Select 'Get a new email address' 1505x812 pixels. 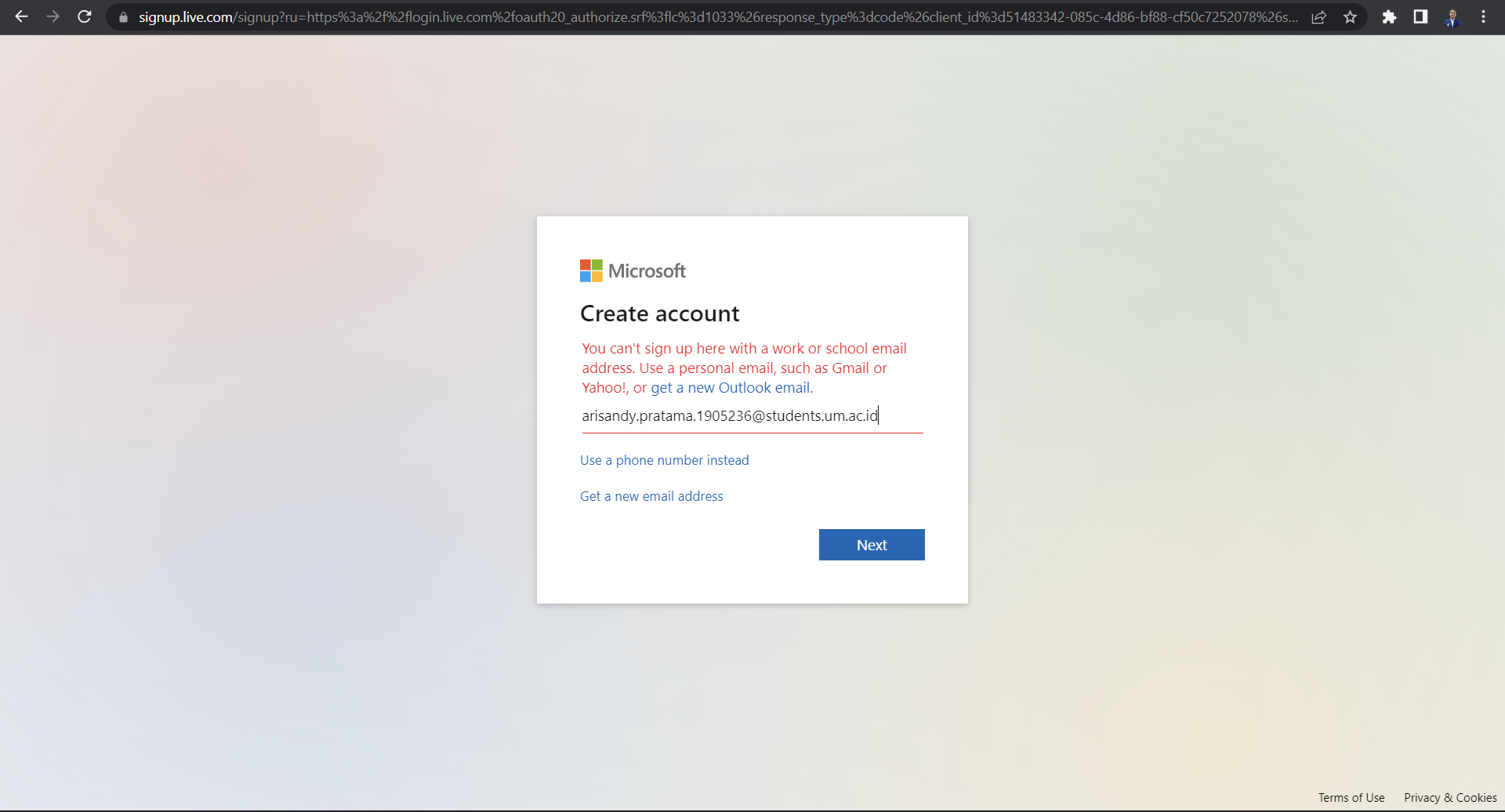[x=651, y=496]
